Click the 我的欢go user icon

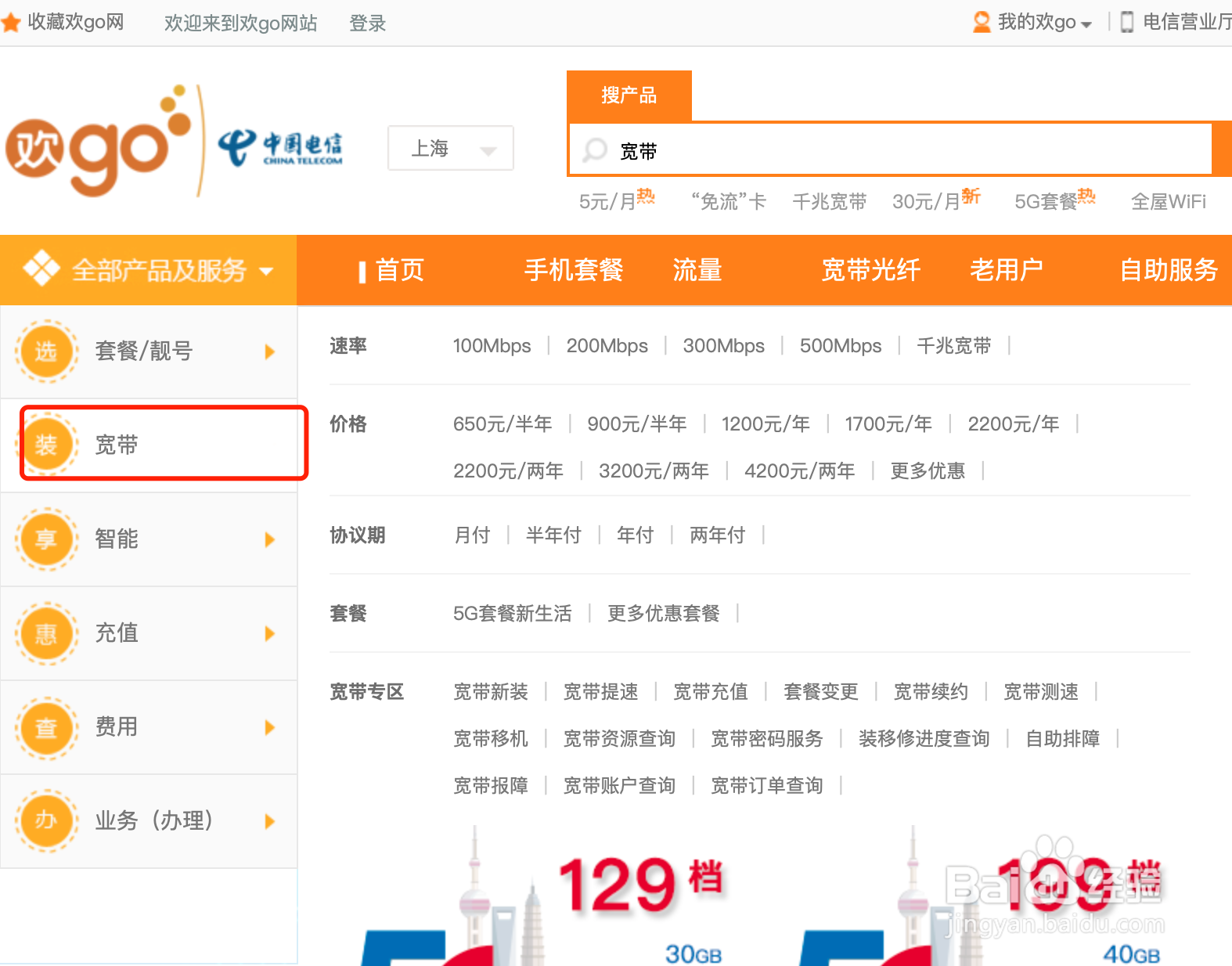(982, 22)
